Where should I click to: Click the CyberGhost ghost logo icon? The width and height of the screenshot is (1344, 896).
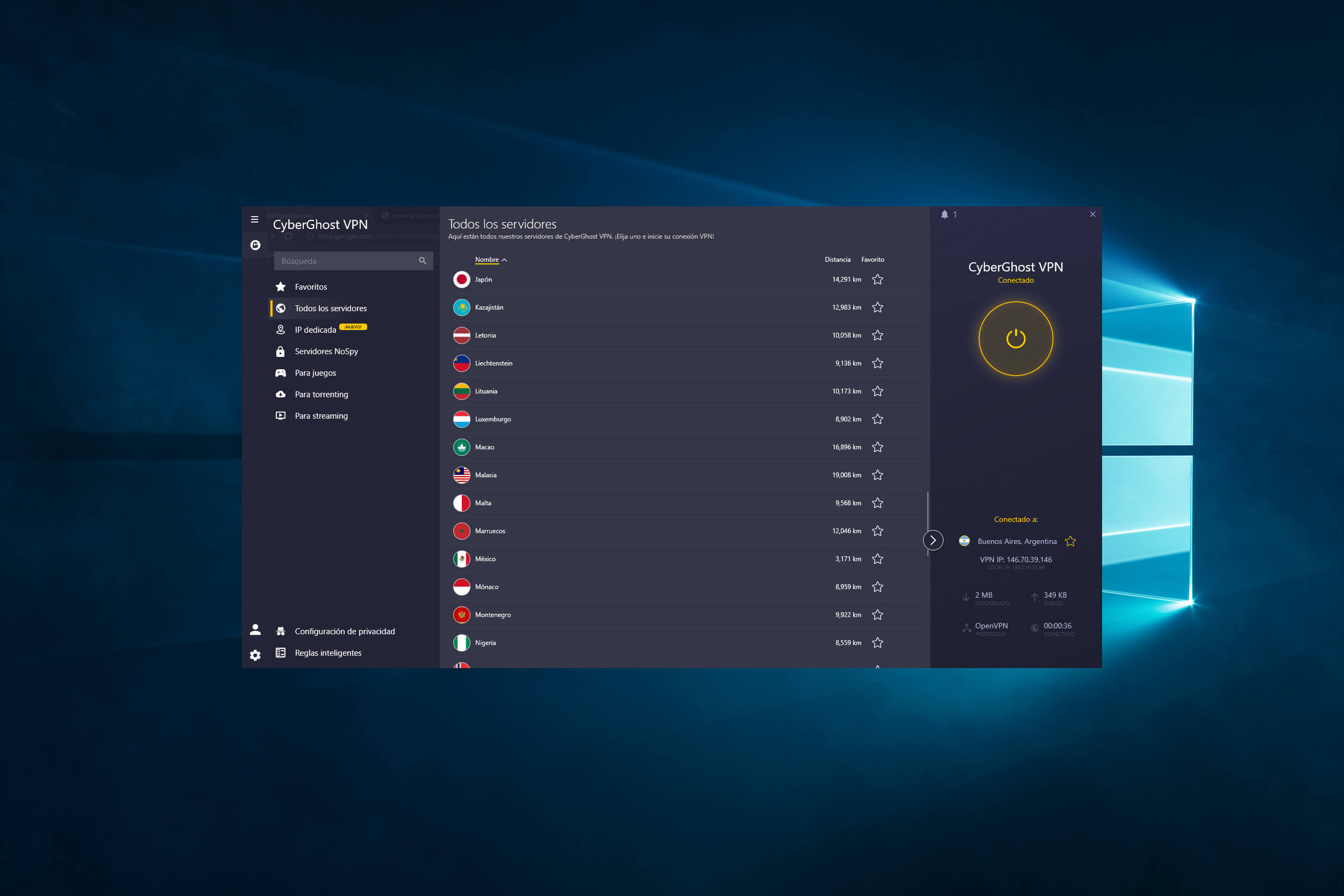(255, 245)
